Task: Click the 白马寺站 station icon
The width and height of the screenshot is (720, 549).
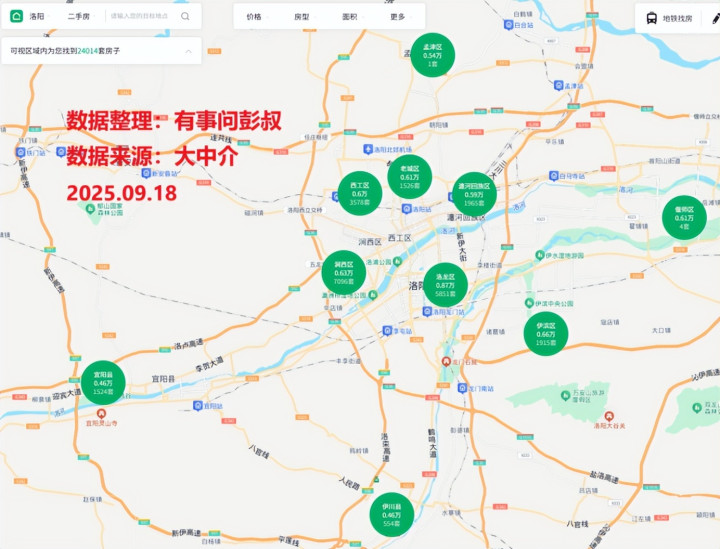Action: pyautogui.click(x=554, y=176)
